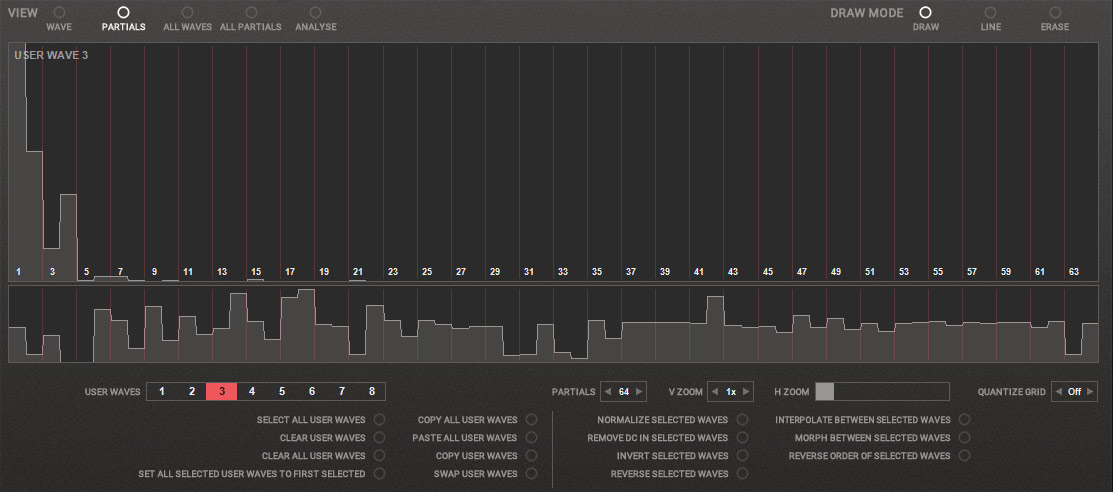This screenshot has width=1113, height=492.
Task: Click Interpolate Between Selected Waves button
Action: pos(964,420)
